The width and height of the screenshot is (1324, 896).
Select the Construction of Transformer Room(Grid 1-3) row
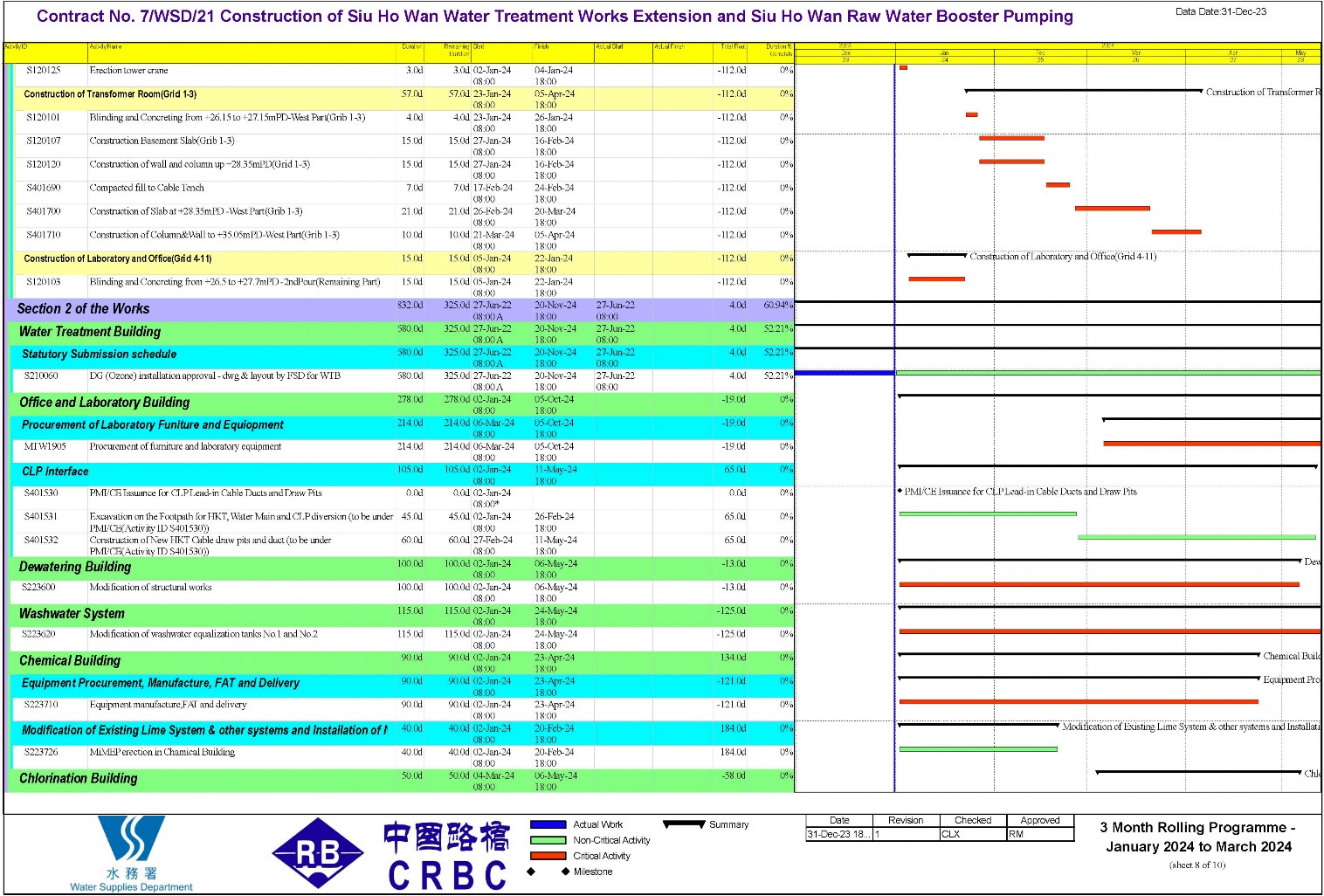402,98
